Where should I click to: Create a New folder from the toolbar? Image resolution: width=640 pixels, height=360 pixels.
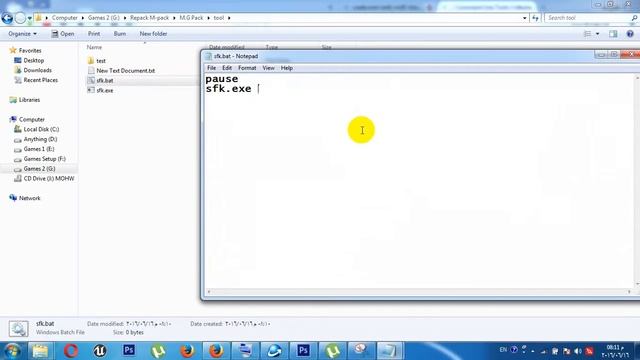click(x=153, y=34)
